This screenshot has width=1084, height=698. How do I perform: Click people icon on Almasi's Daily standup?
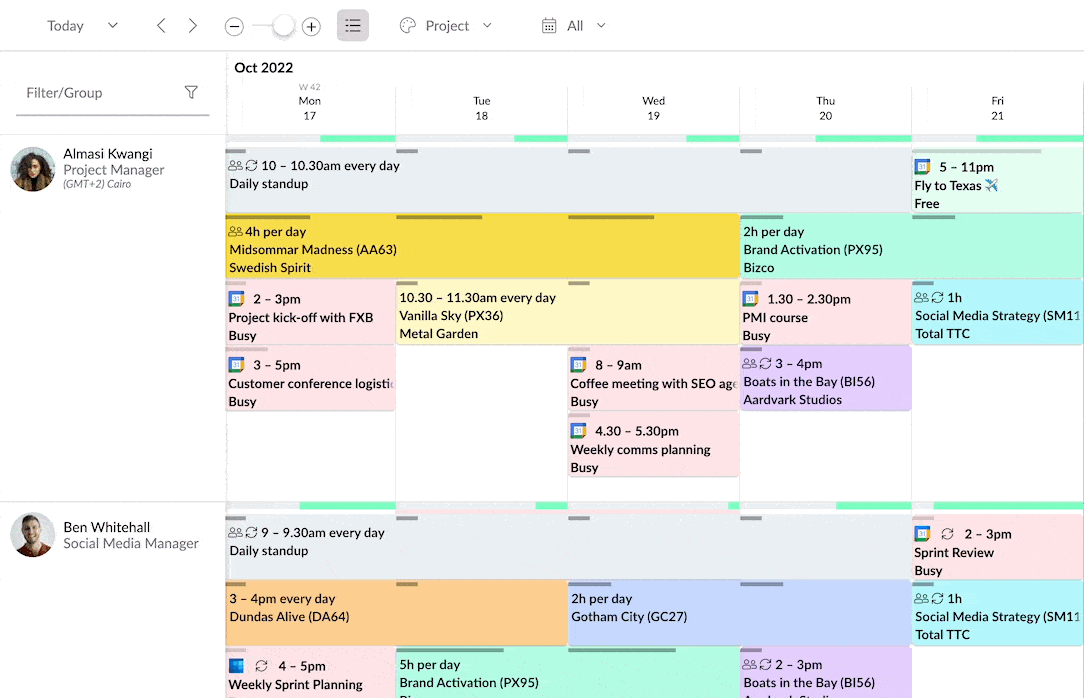coord(236,165)
